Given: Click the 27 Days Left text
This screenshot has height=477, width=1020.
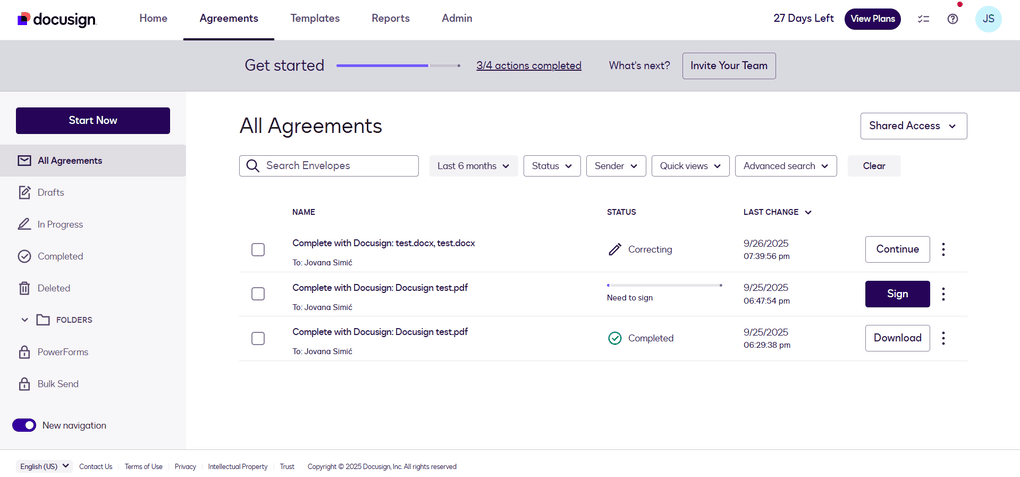Looking at the screenshot, I should pyautogui.click(x=803, y=19).
